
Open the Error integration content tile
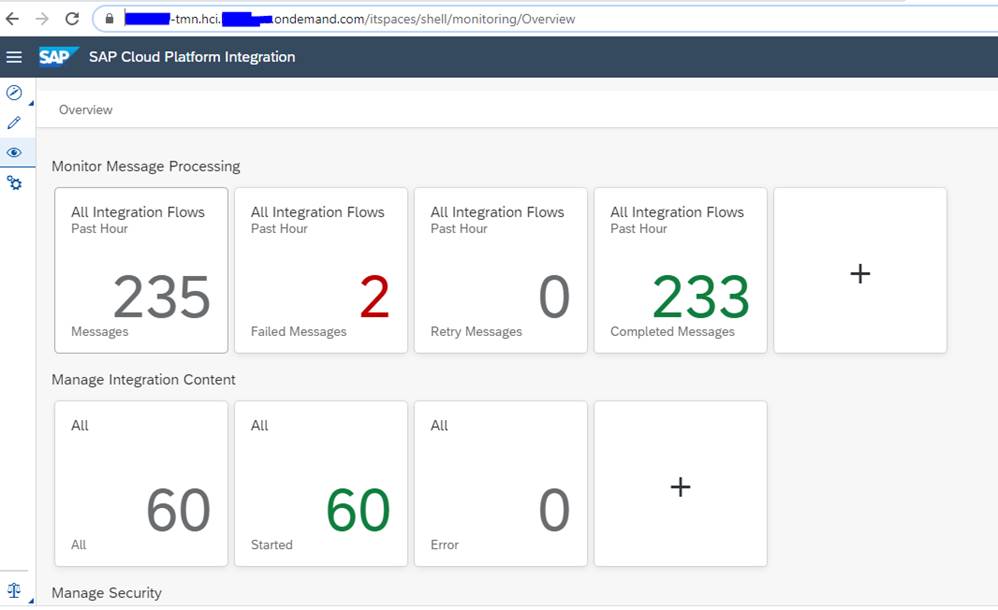pyautogui.click(x=501, y=483)
